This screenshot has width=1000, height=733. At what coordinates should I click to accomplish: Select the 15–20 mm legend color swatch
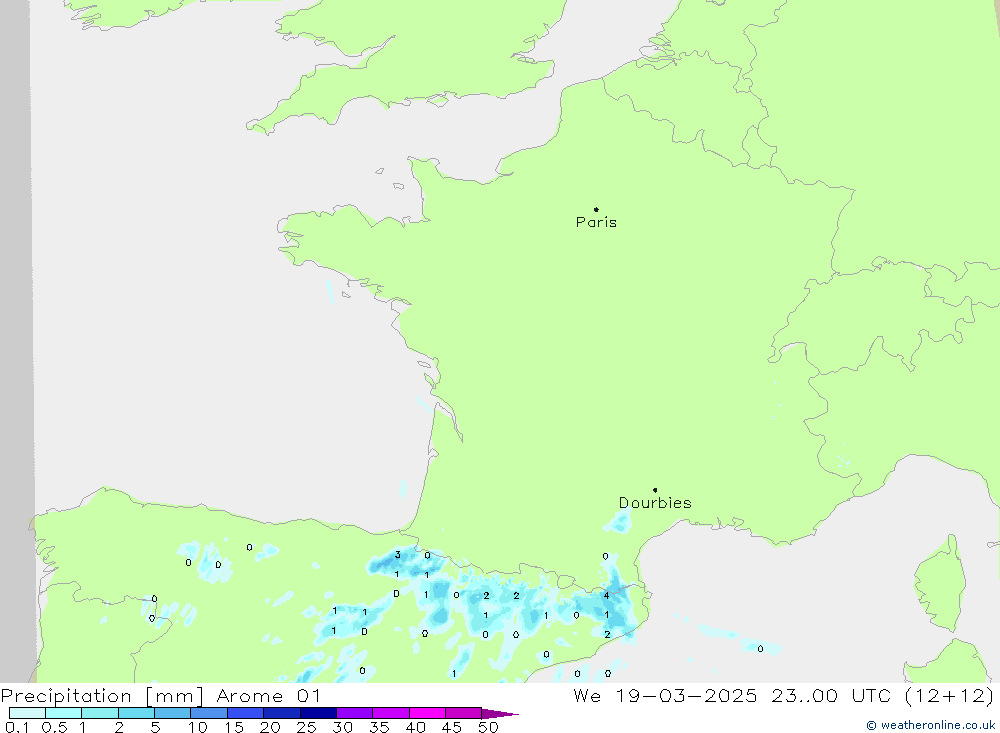coord(246,713)
